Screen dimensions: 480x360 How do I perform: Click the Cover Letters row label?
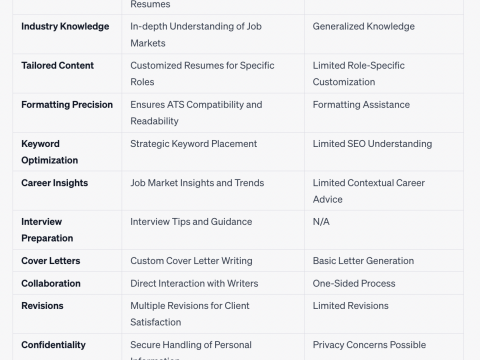[x=51, y=261]
